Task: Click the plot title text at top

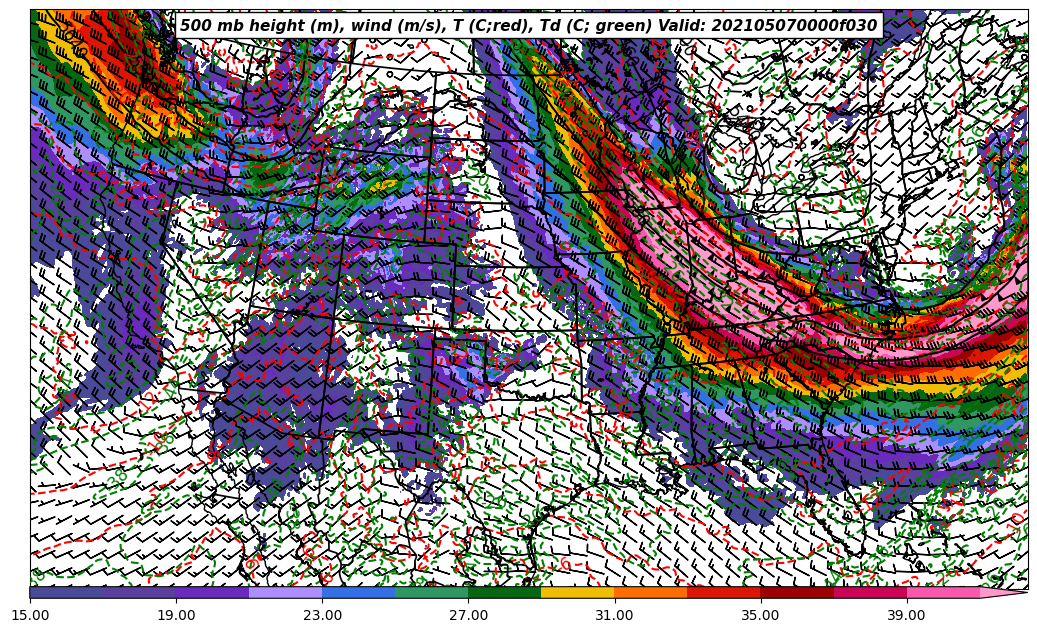Action: 528,26
